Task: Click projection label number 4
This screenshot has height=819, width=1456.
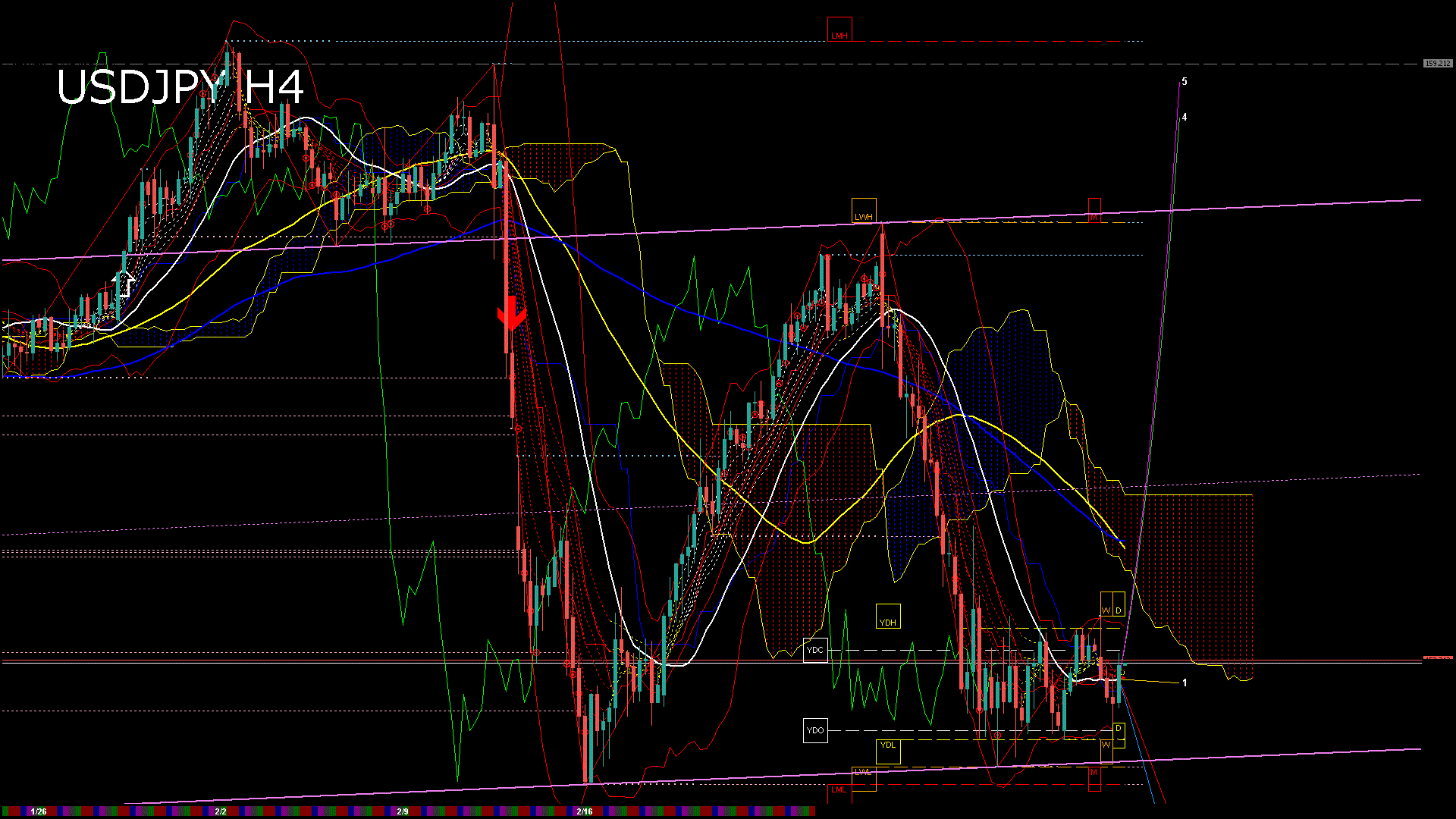Action: 1185,117
